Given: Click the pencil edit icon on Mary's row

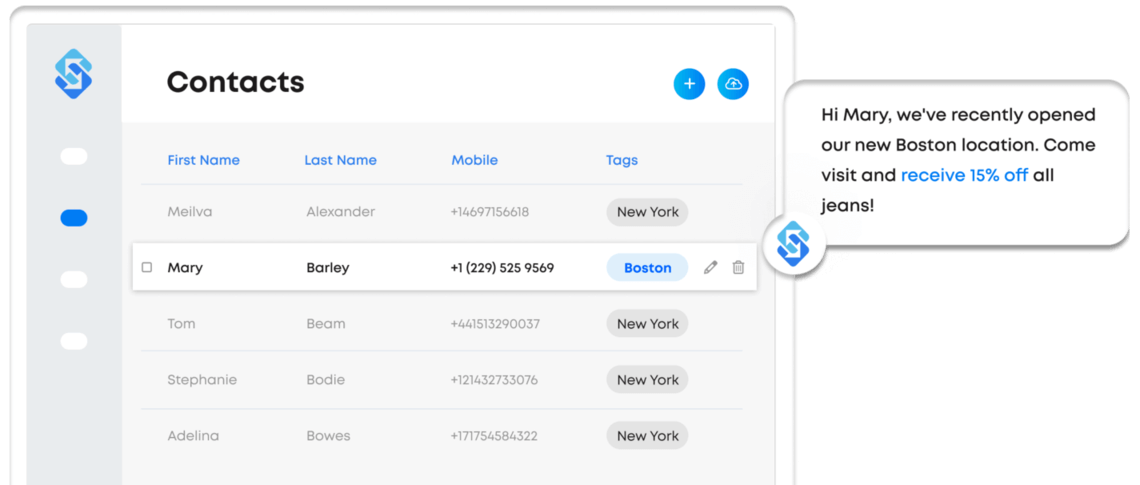Looking at the screenshot, I should [710, 268].
